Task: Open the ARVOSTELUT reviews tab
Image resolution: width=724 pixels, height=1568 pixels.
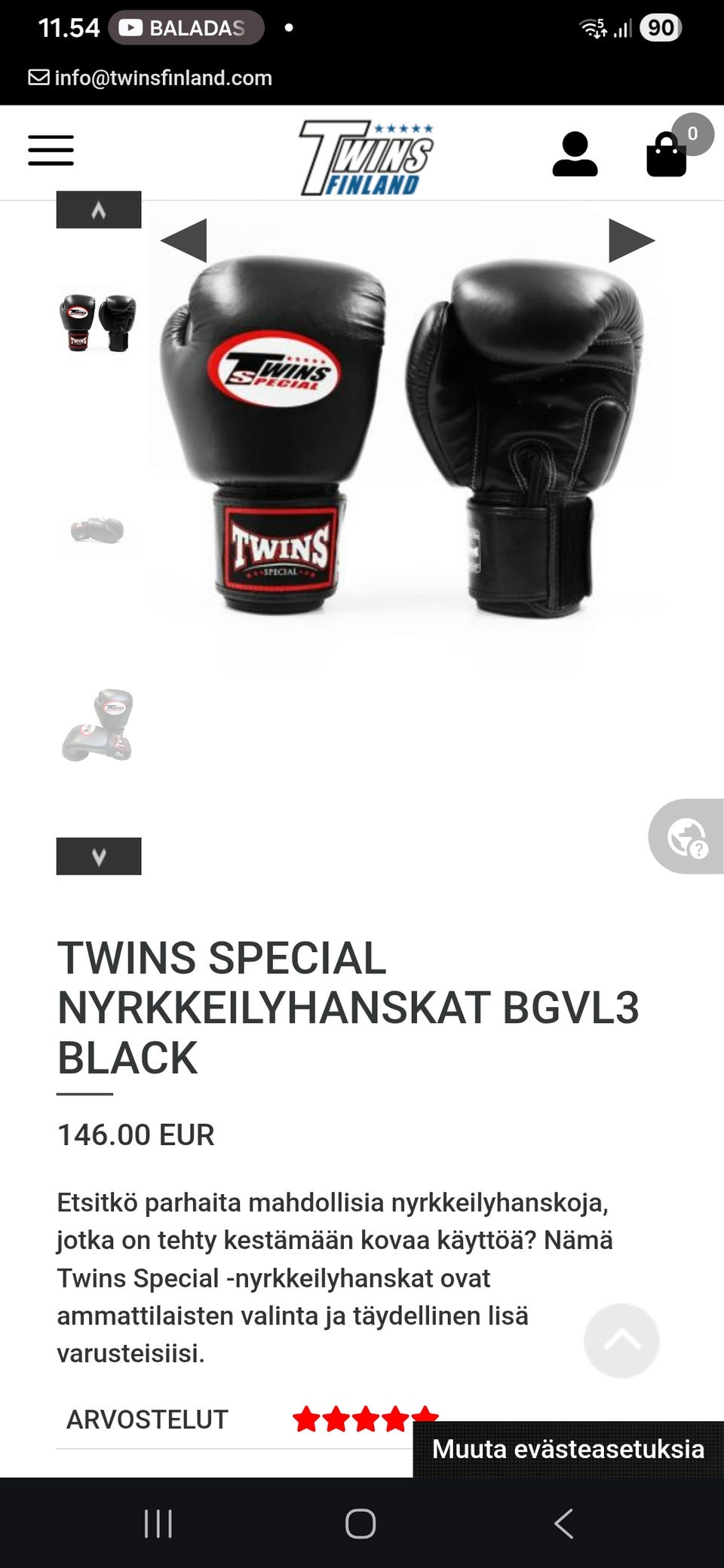Action: pos(147,1419)
